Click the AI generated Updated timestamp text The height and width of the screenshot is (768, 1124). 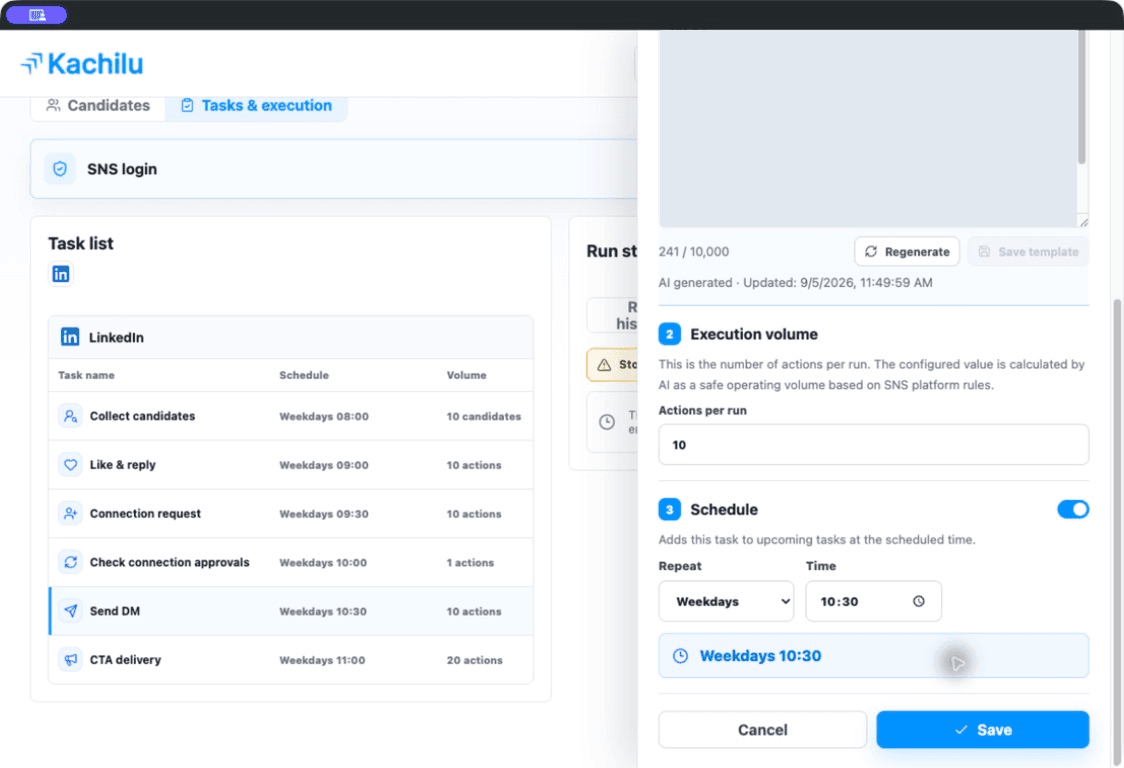(796, 283)
